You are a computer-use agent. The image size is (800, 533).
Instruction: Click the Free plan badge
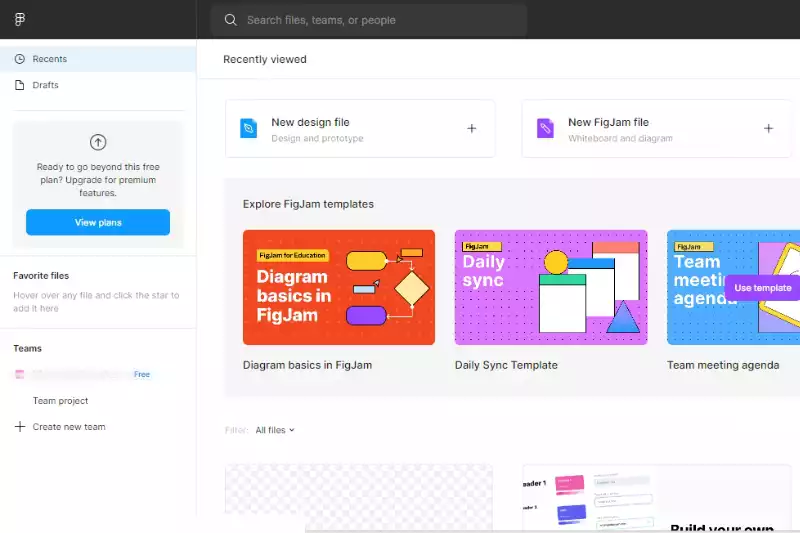tap(142, 374)
